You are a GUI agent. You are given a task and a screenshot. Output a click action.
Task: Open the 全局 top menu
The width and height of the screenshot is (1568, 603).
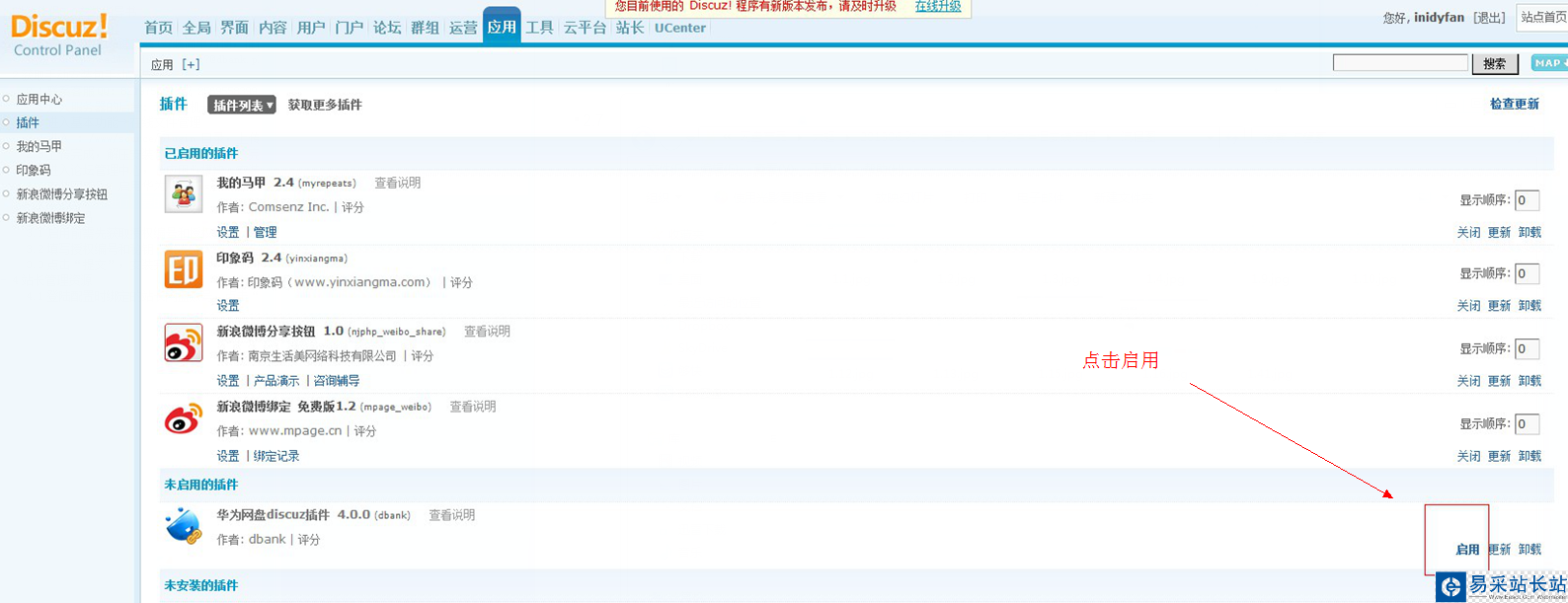(196, 28)
